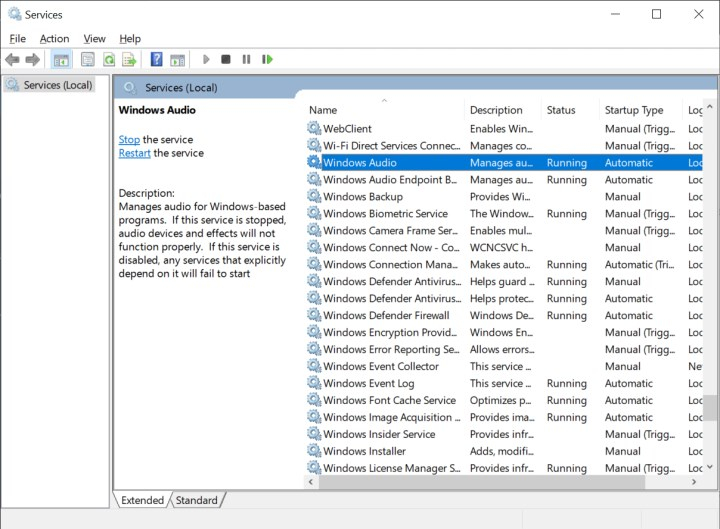Click the Show/Hide Console Tree toolbar icon
The width and height of the screenshot is (720, 529).
62,60
